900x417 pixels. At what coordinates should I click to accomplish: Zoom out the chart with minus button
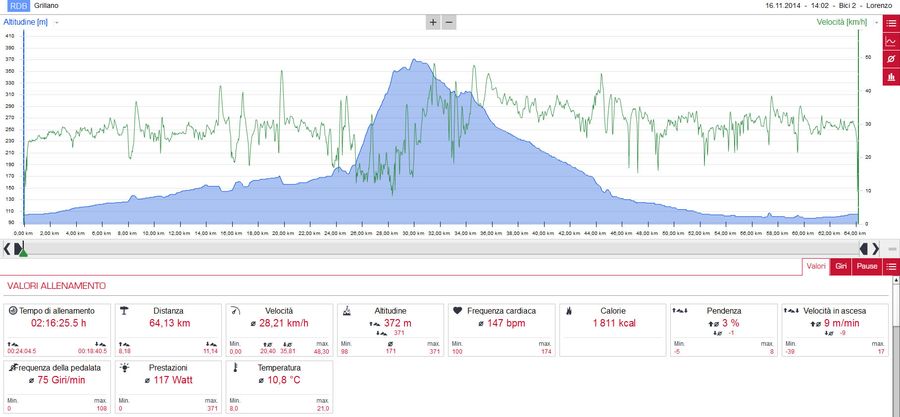click(x=449, y=23)
